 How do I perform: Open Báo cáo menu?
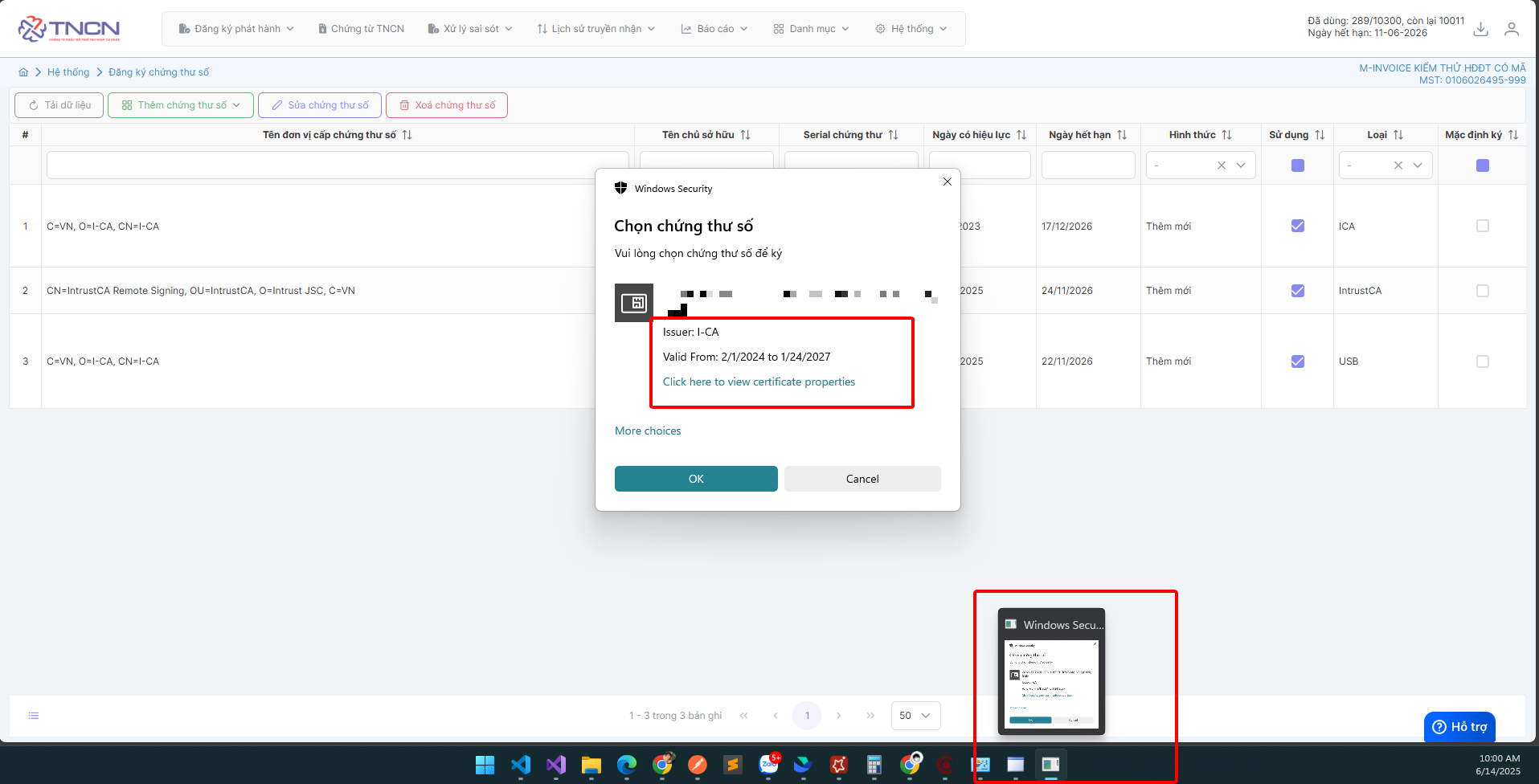point(714,29)
